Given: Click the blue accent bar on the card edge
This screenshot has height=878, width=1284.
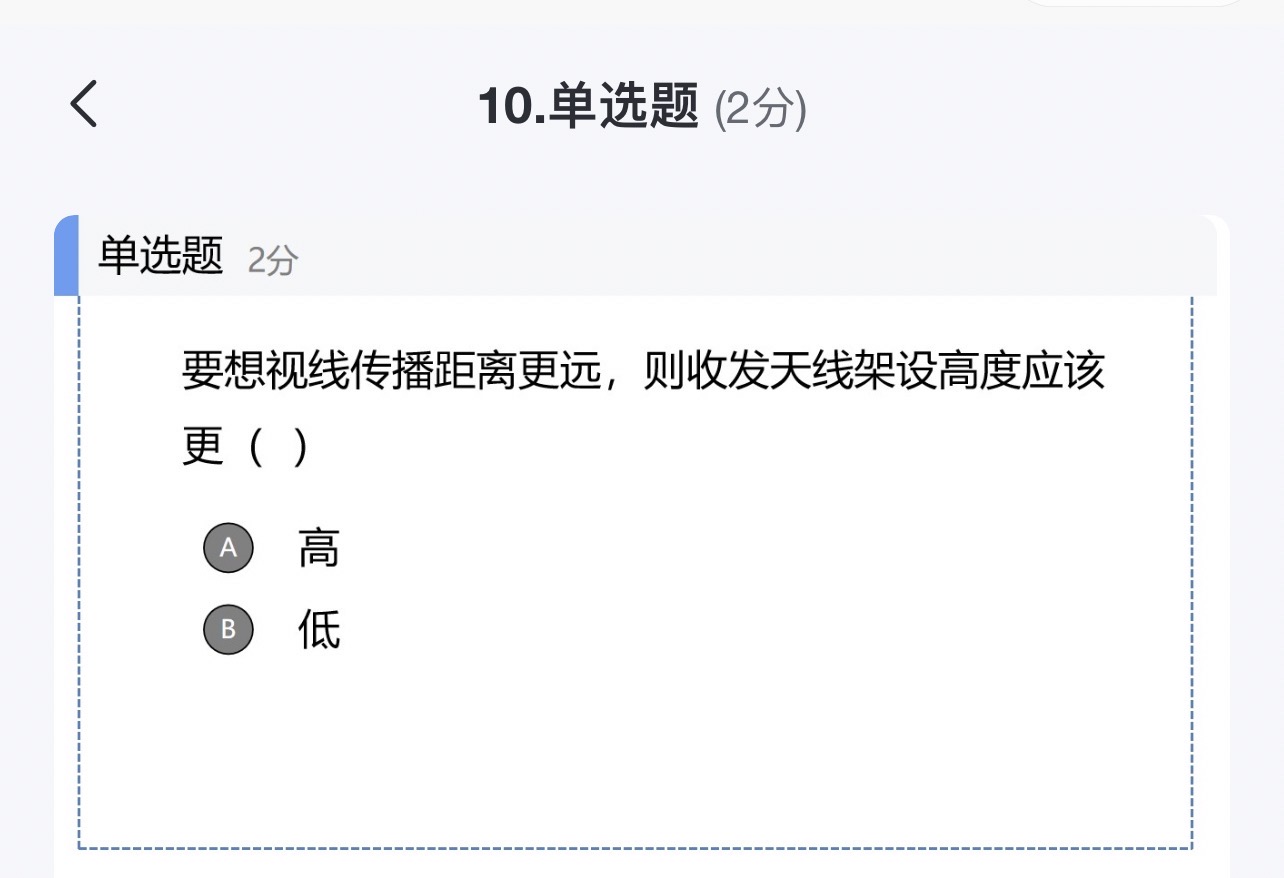Looking at the screenshot, I should click(x=66, y=256).
